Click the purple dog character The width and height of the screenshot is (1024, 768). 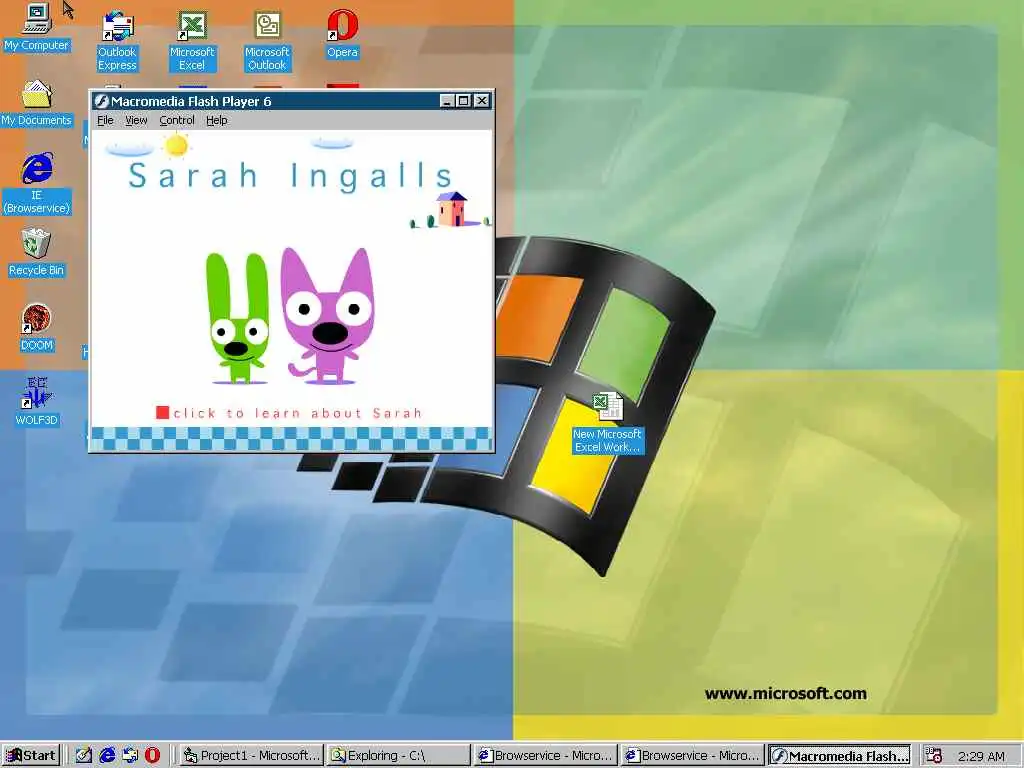[x=328, y=315]
